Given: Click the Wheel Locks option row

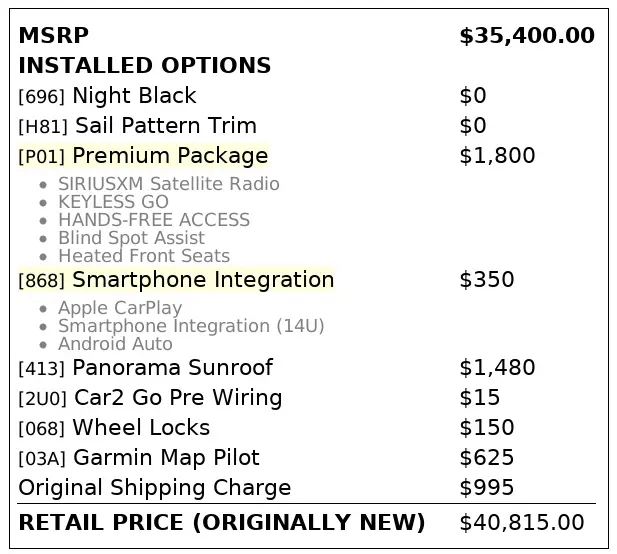Looking at the screenshot, I should coord(141,428).
